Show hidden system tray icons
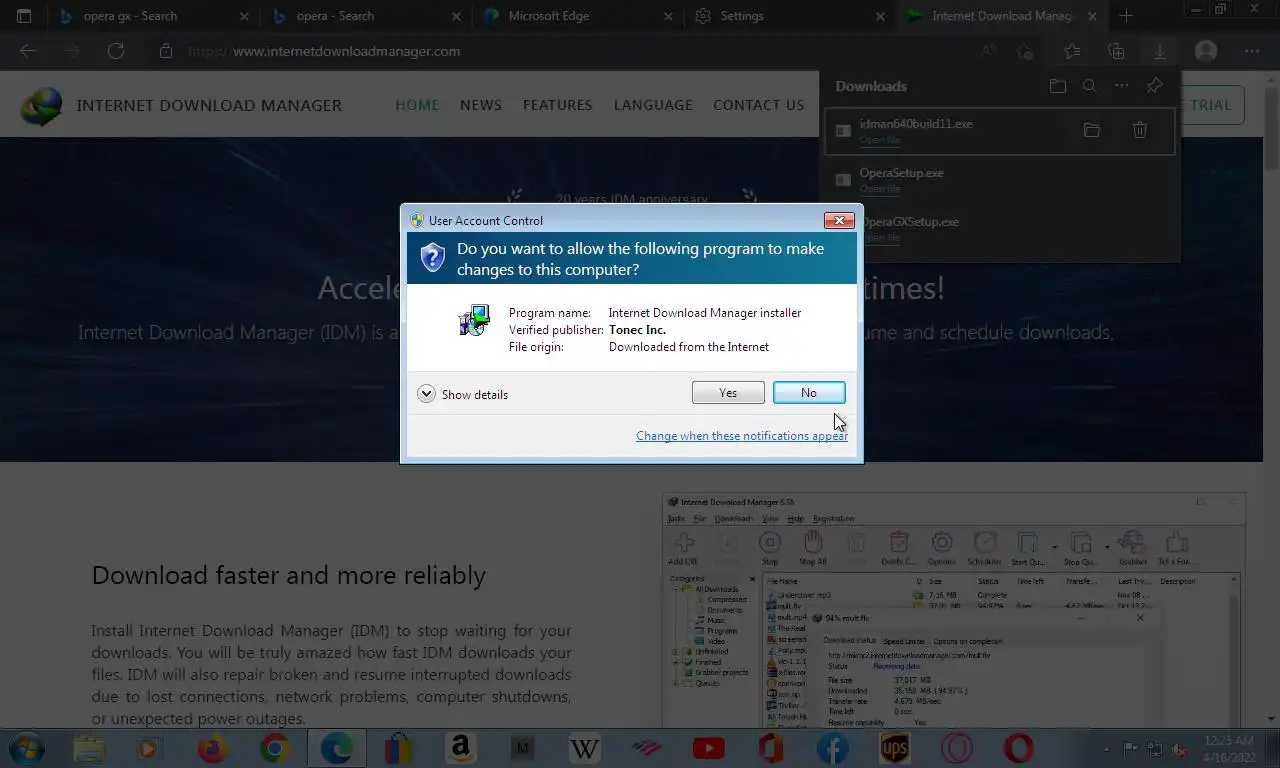The height and width of the screenshot is (768, 1280). [x=1106, y=749]
